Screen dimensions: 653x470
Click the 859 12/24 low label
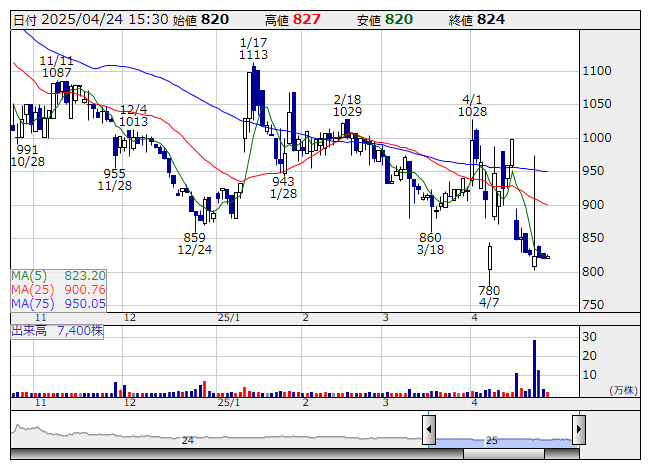point(194,244)
